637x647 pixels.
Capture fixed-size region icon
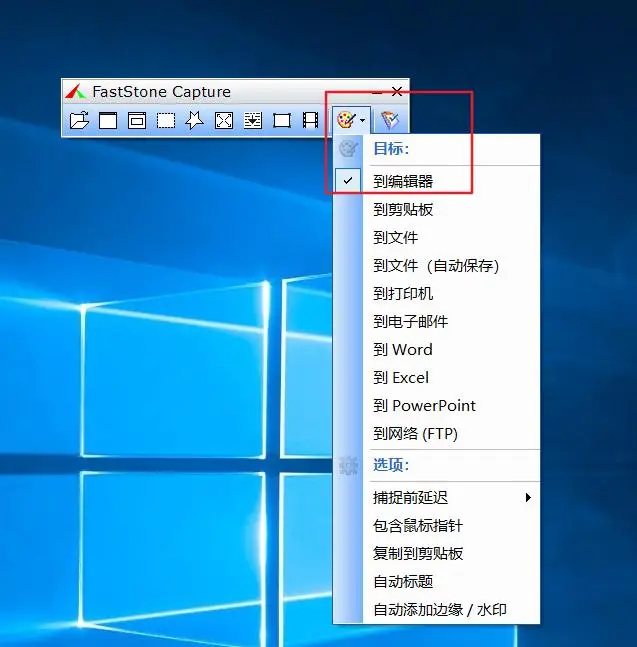282,120
